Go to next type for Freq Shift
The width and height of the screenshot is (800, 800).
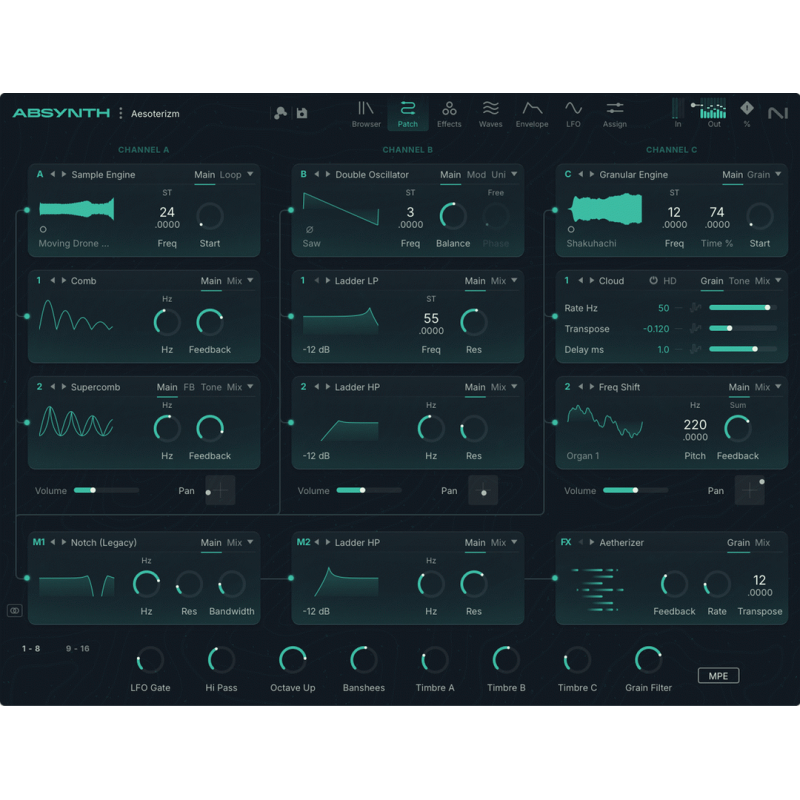pyautogui.click(x=592, y=387)
